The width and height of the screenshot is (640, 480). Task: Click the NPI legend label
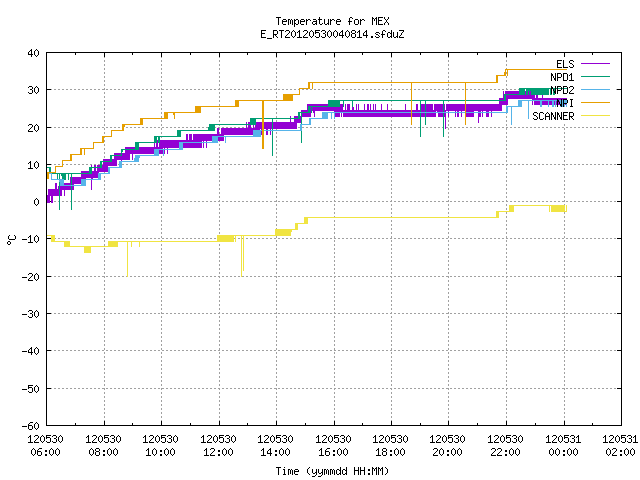565,103
